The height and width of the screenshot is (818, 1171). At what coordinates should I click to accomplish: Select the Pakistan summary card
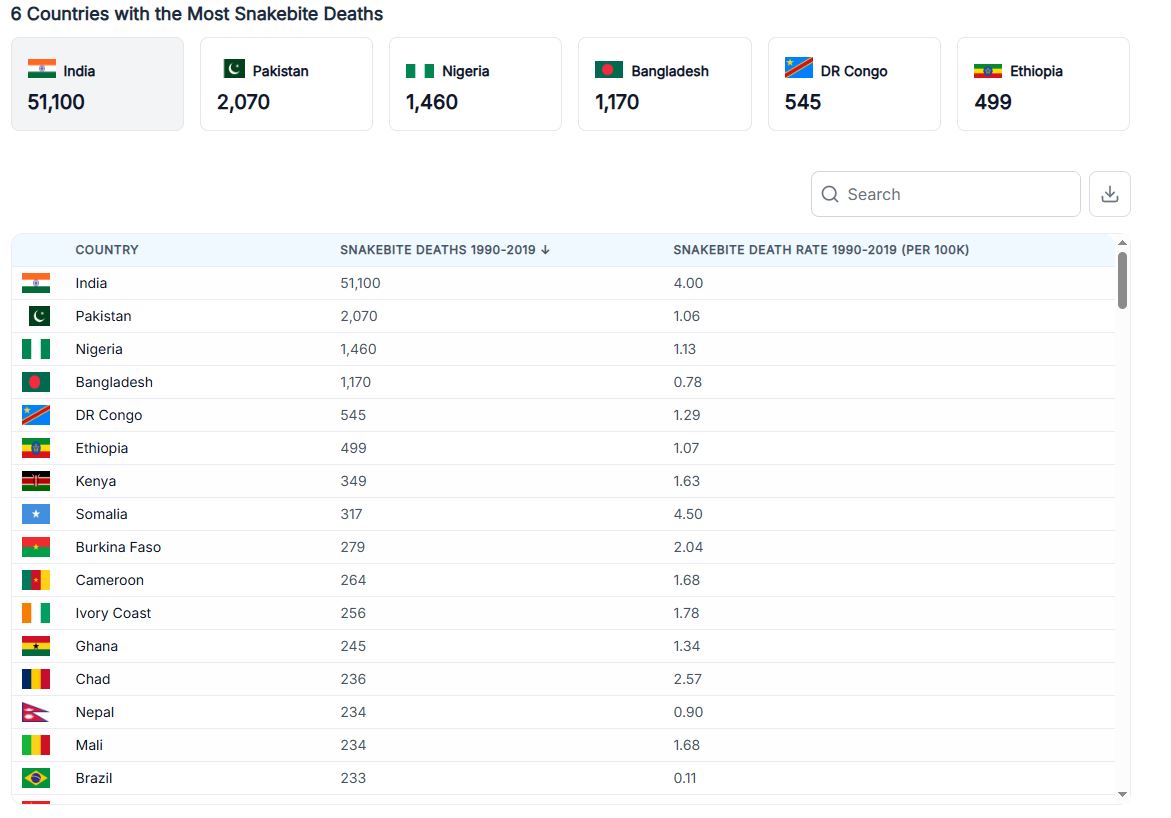286,84
